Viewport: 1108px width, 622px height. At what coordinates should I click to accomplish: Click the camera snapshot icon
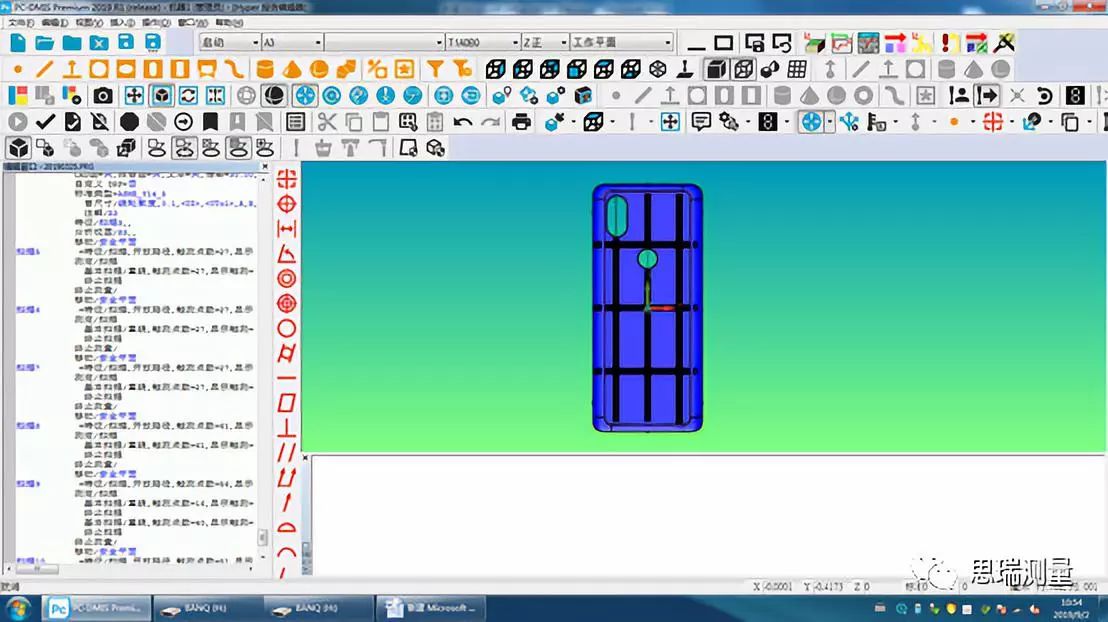point(103,96)
